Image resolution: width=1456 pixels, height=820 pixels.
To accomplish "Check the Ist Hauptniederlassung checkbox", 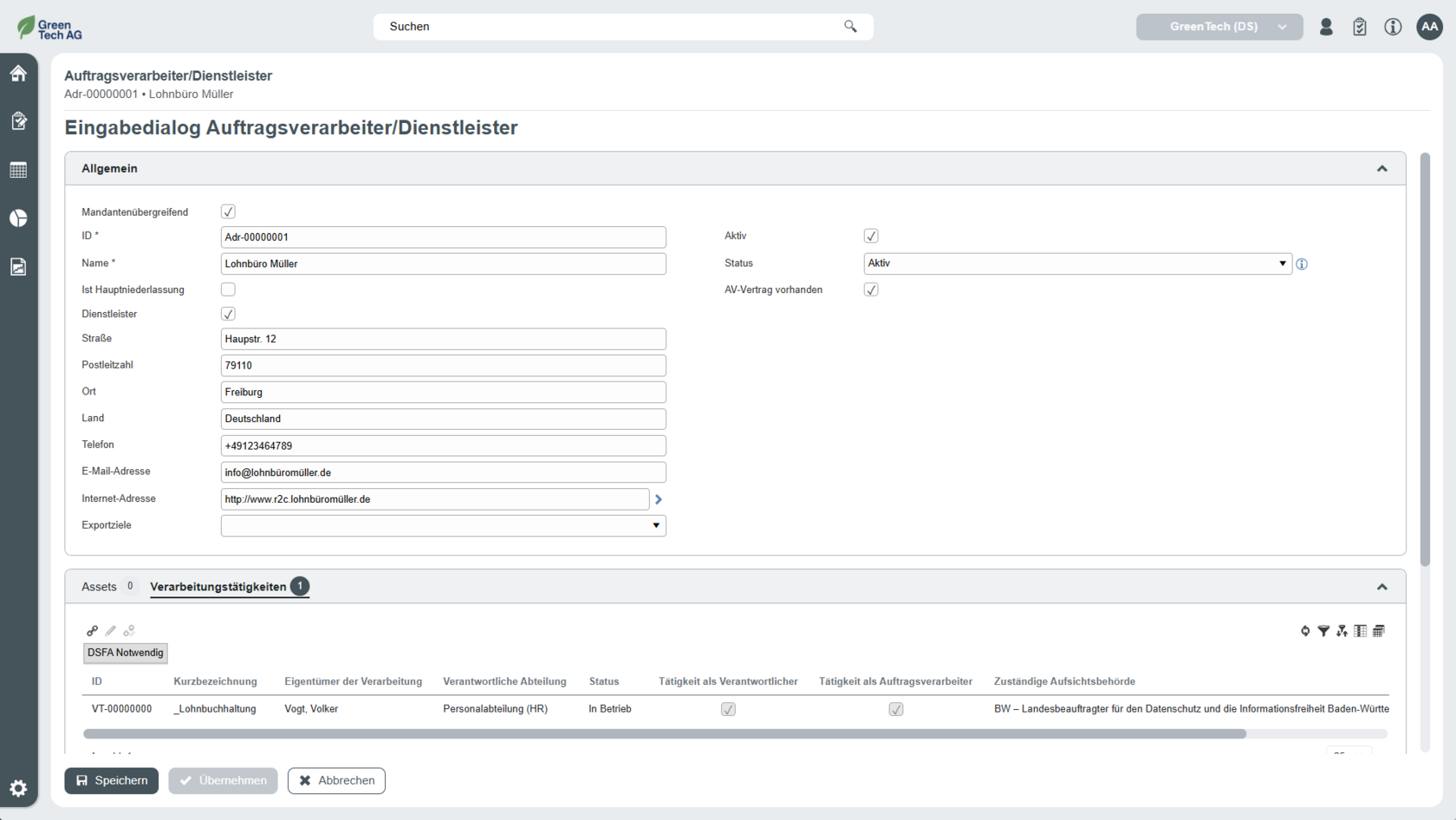I will pos(228,290).
